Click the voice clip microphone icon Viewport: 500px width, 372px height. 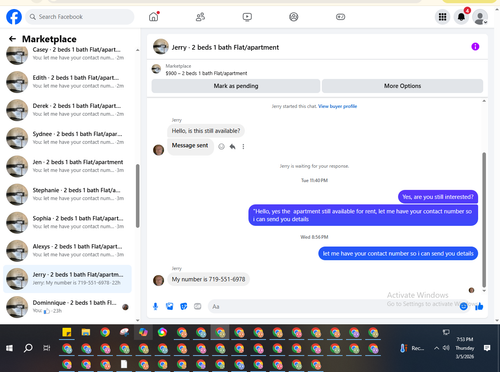pyautogui.click(x=155, y=306)
